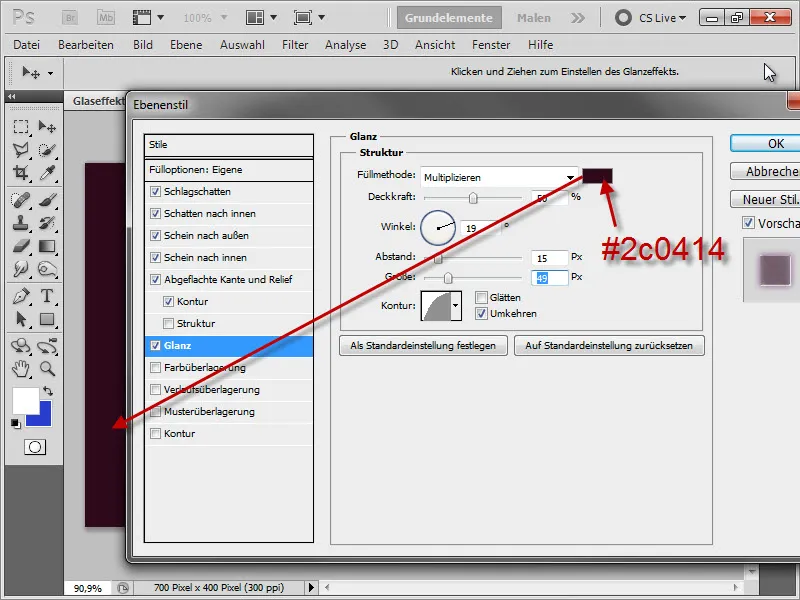Click the Glanz color swatch

click(x=597, y=176)
